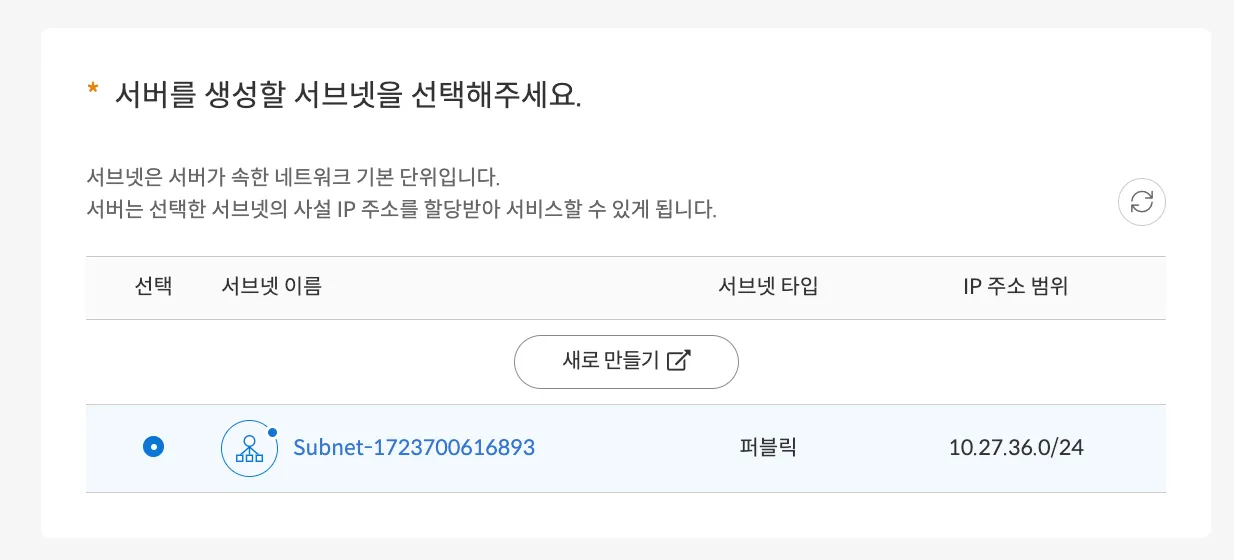Click the heading 서버를 생성할 서브넷을 선택해주세요
The height and width of the screenshot is (560, 1234).
pos(348,95)
